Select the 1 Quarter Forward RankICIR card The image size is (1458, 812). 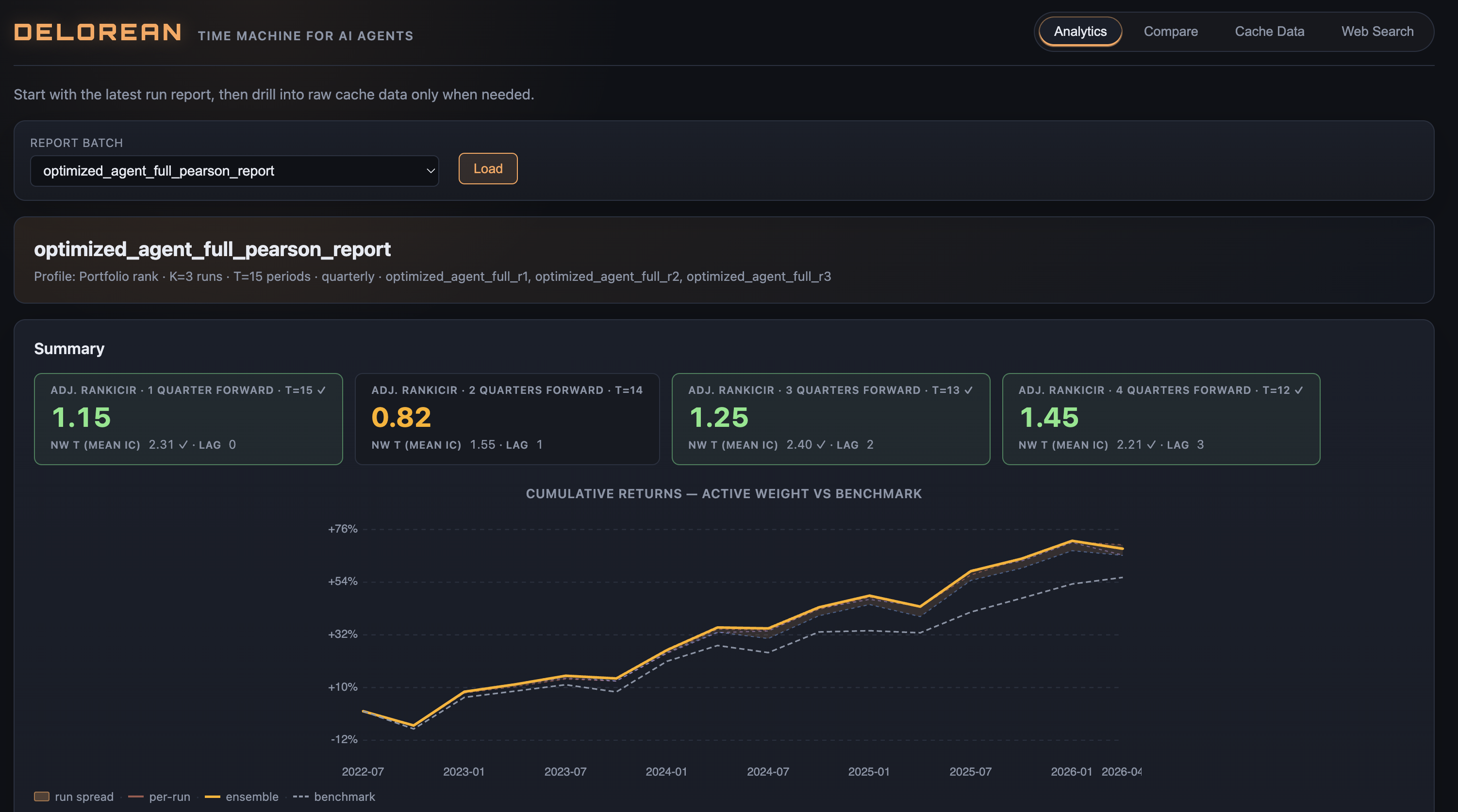[188, 419]
